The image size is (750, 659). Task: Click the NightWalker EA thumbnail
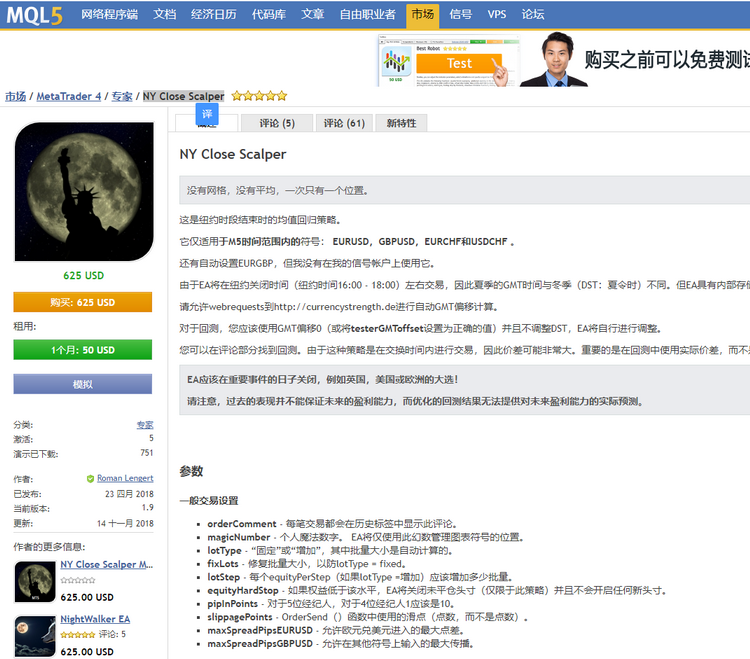coord(35,636)
